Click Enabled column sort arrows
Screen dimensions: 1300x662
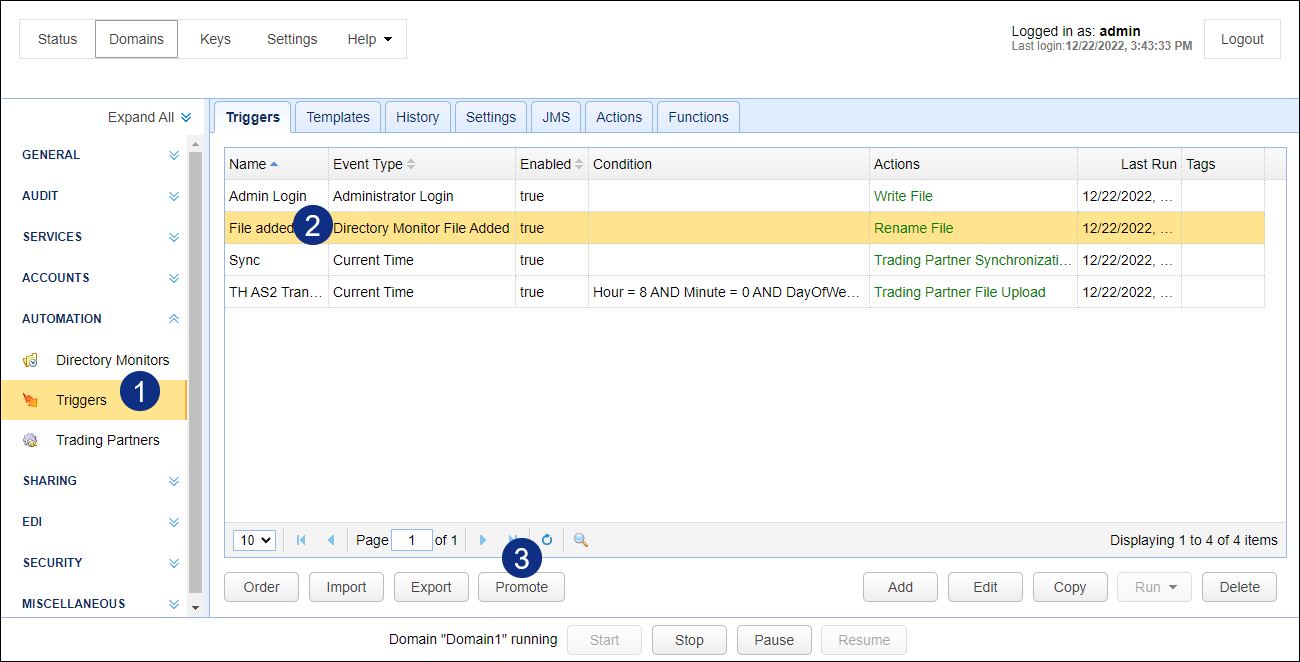coord(579,164)
